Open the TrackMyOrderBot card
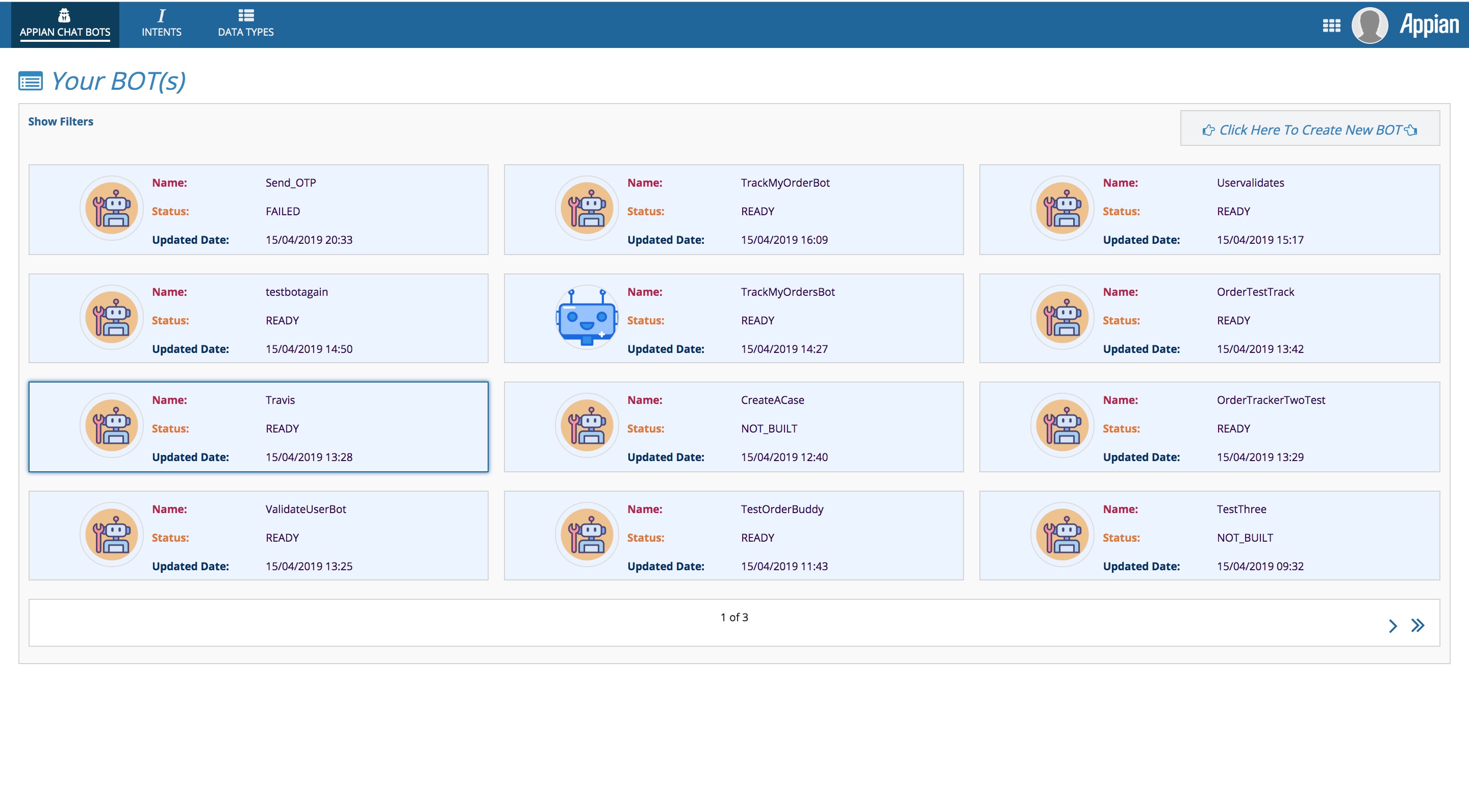The height and width of the screenshot is (812, 1469). (x=733, y=210)
